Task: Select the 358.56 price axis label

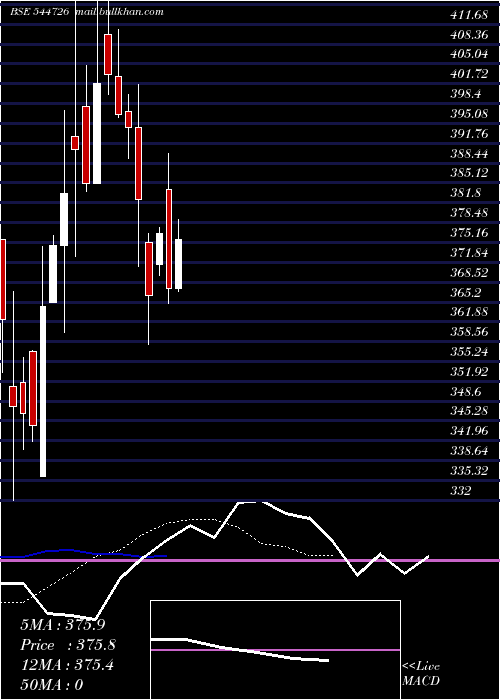Action: coord(469,332)
